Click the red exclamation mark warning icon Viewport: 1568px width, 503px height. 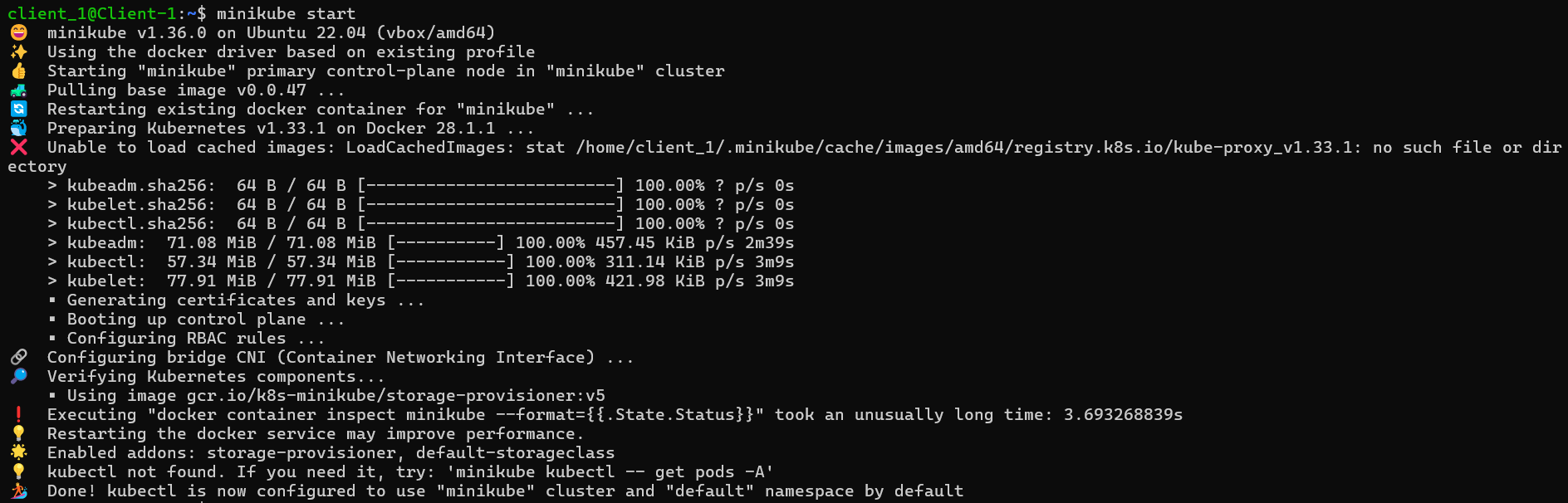(18, 414)
